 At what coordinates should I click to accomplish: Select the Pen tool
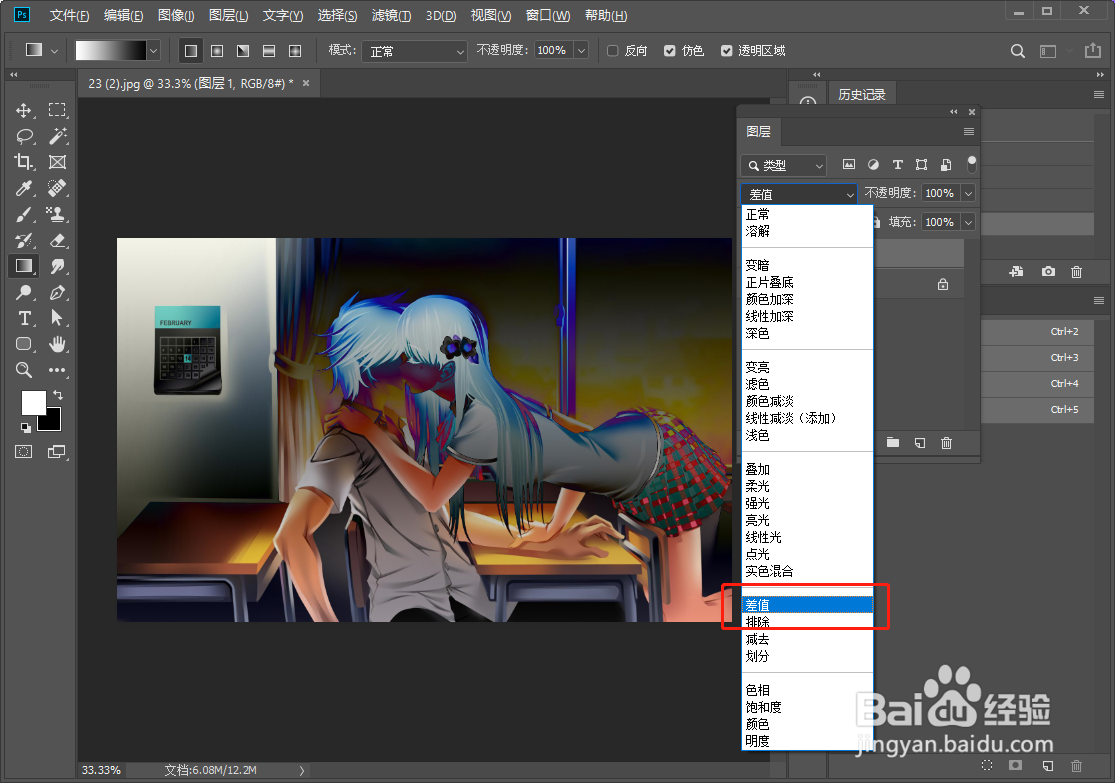58,292
